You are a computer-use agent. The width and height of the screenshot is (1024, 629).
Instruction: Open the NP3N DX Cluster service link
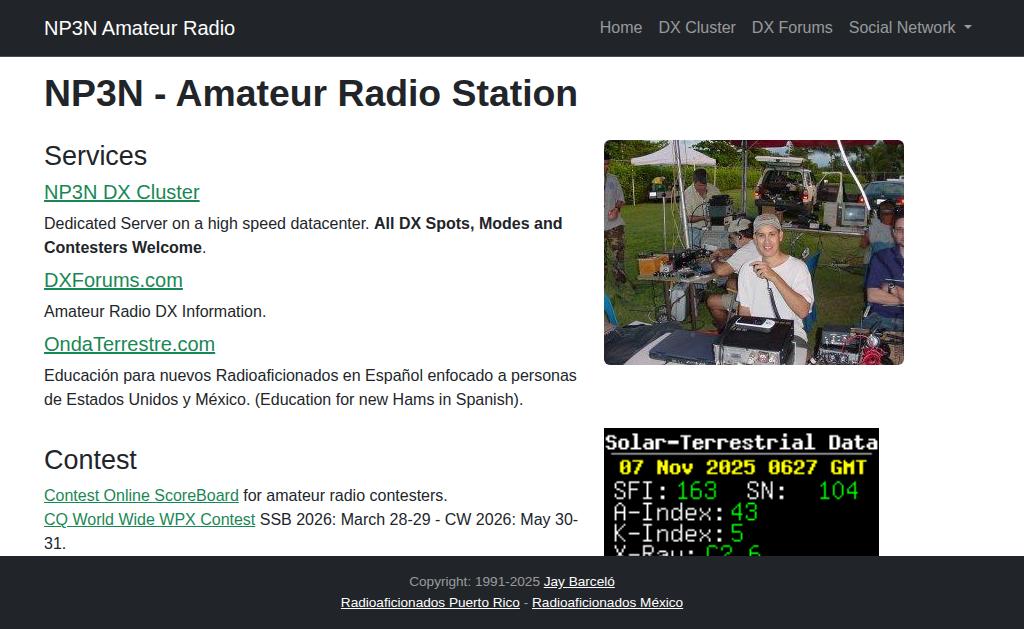point(121,192)
